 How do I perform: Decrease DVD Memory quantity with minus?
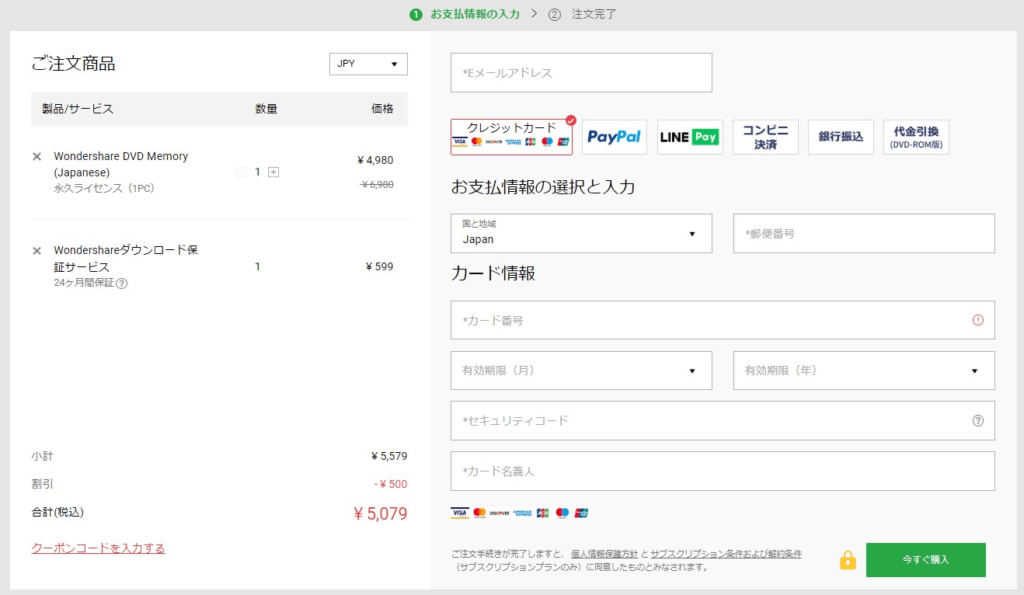[x=241, y=172]
